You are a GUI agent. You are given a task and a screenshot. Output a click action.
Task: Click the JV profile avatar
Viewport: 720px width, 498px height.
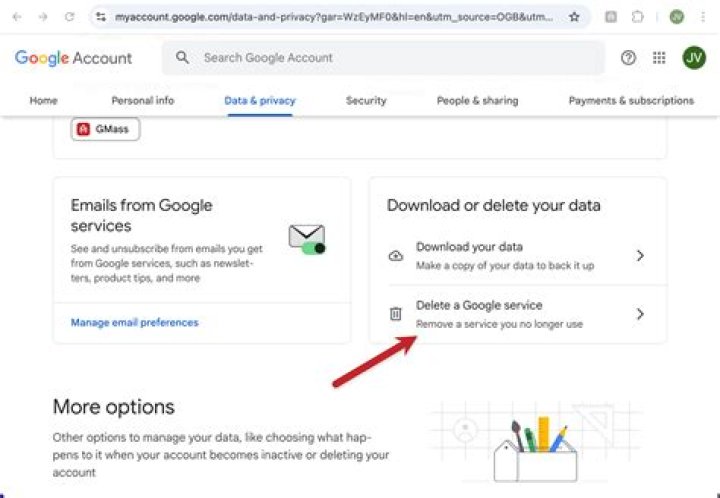coord(694,58)
